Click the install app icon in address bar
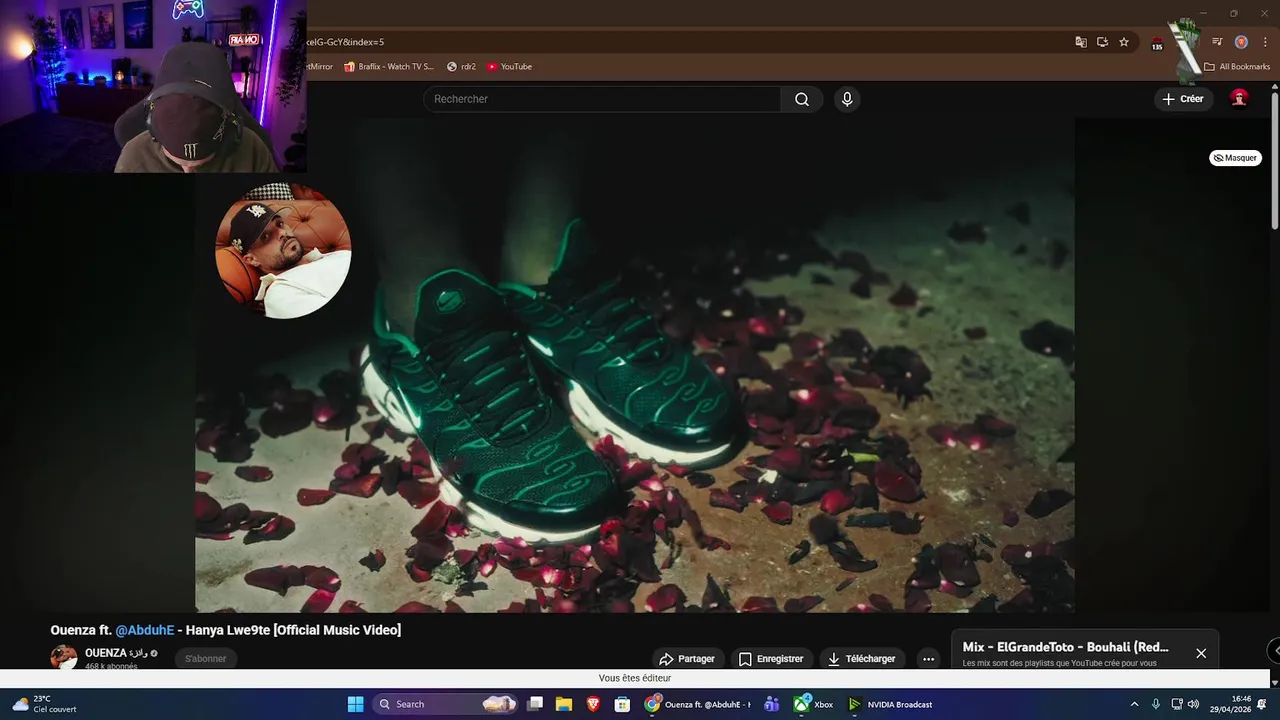 [x=1102, y=42]
